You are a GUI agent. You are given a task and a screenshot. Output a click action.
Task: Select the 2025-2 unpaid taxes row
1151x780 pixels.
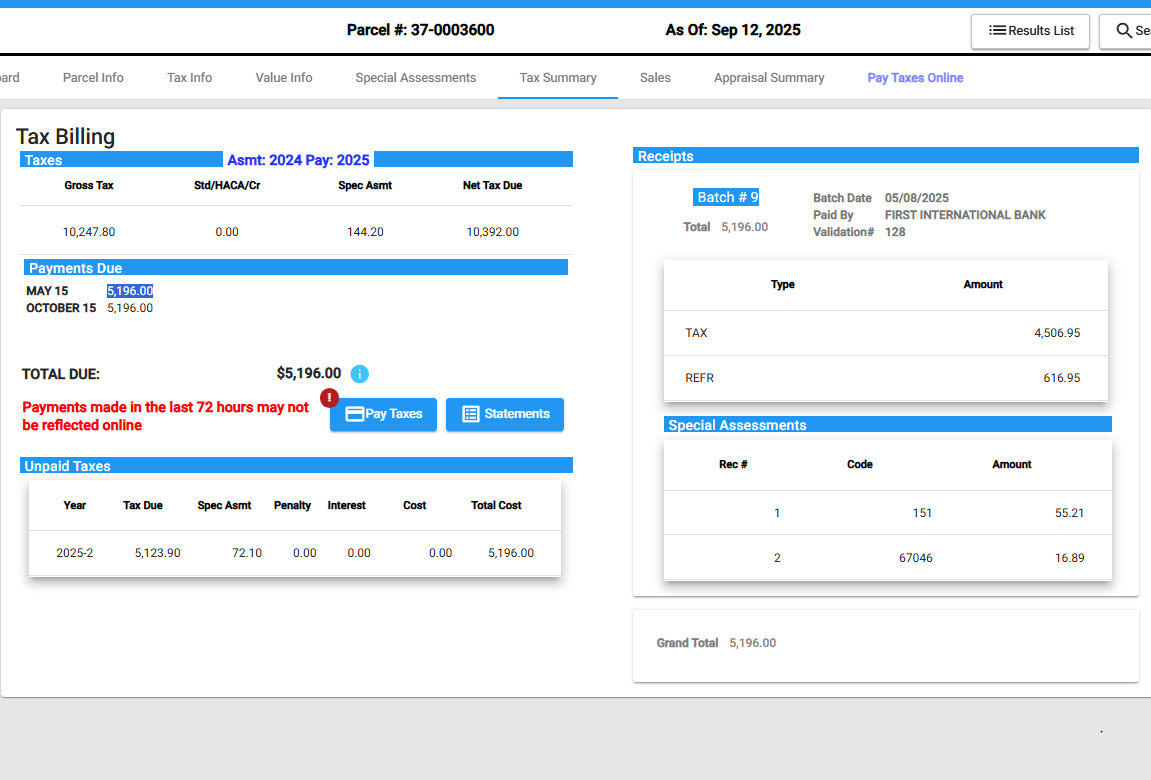click(x=294, y=553)
